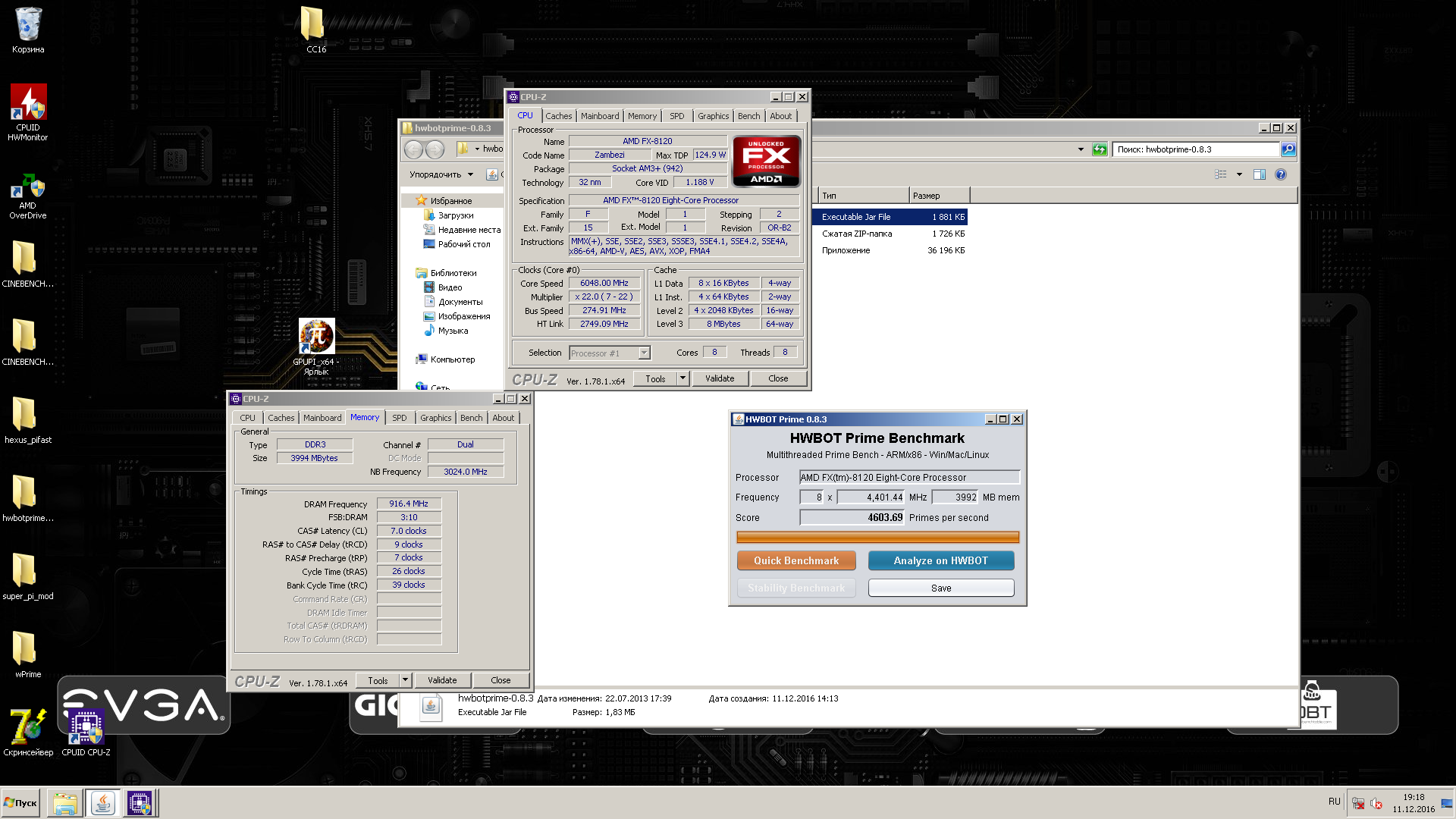Launch the Скринсейвер desktop icon
The height and width of the screenshot is (819, 1456).
click(x=28, y=732)
